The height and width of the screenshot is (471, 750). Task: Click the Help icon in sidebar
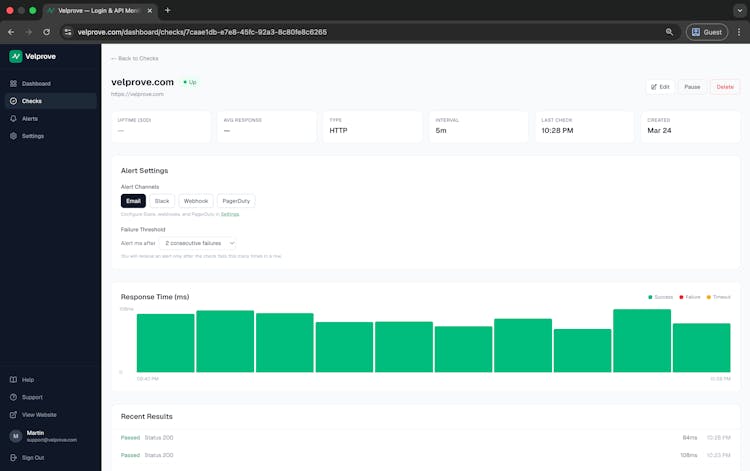13,380
